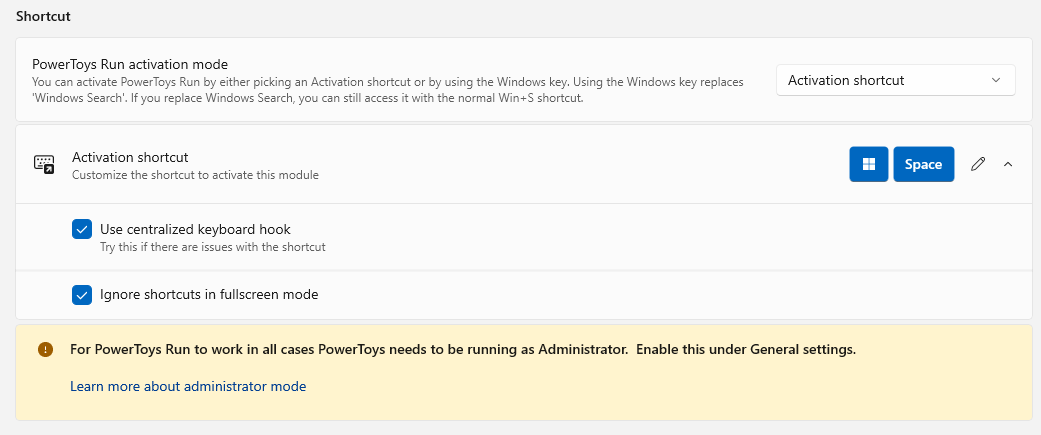This screenshot has width=1041, height=435.
Task: Open the Learn more about administrator mode link
Action: (x=188, y=386)
